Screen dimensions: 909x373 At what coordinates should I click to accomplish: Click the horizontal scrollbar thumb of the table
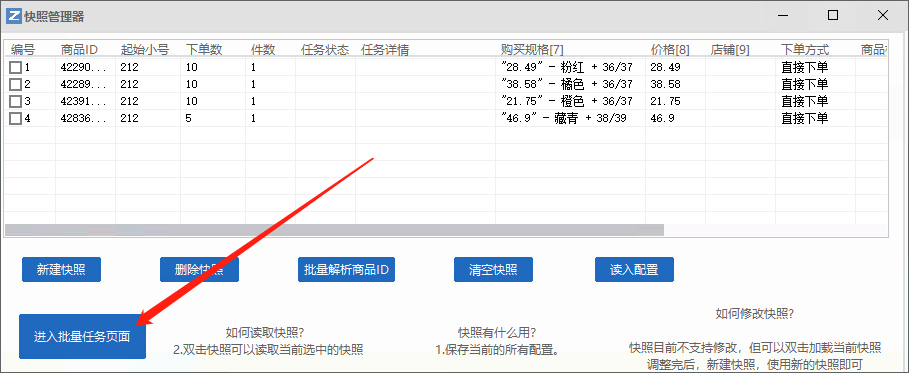tap(334, 230)
